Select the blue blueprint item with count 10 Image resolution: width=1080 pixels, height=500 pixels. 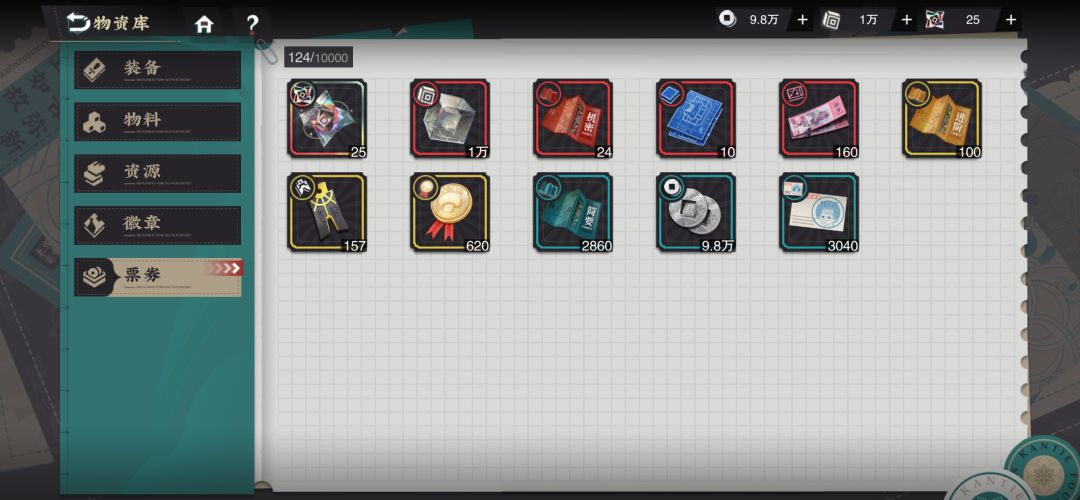(x=696, y=118)
